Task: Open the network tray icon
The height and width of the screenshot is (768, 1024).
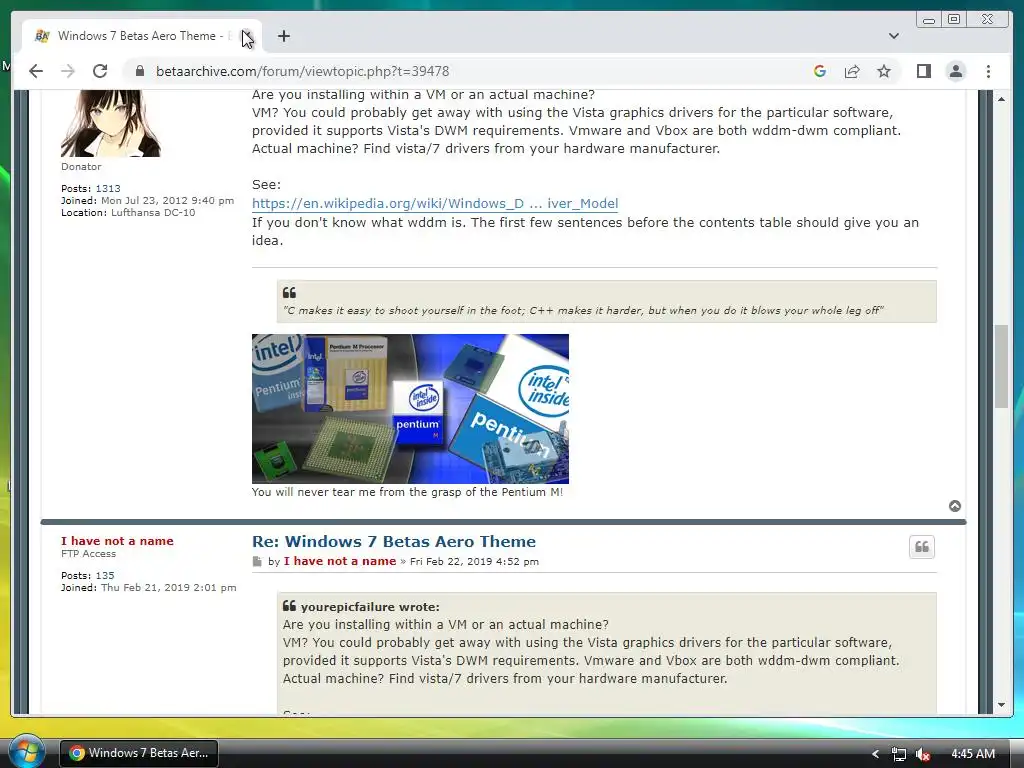Action: point(899,754)
